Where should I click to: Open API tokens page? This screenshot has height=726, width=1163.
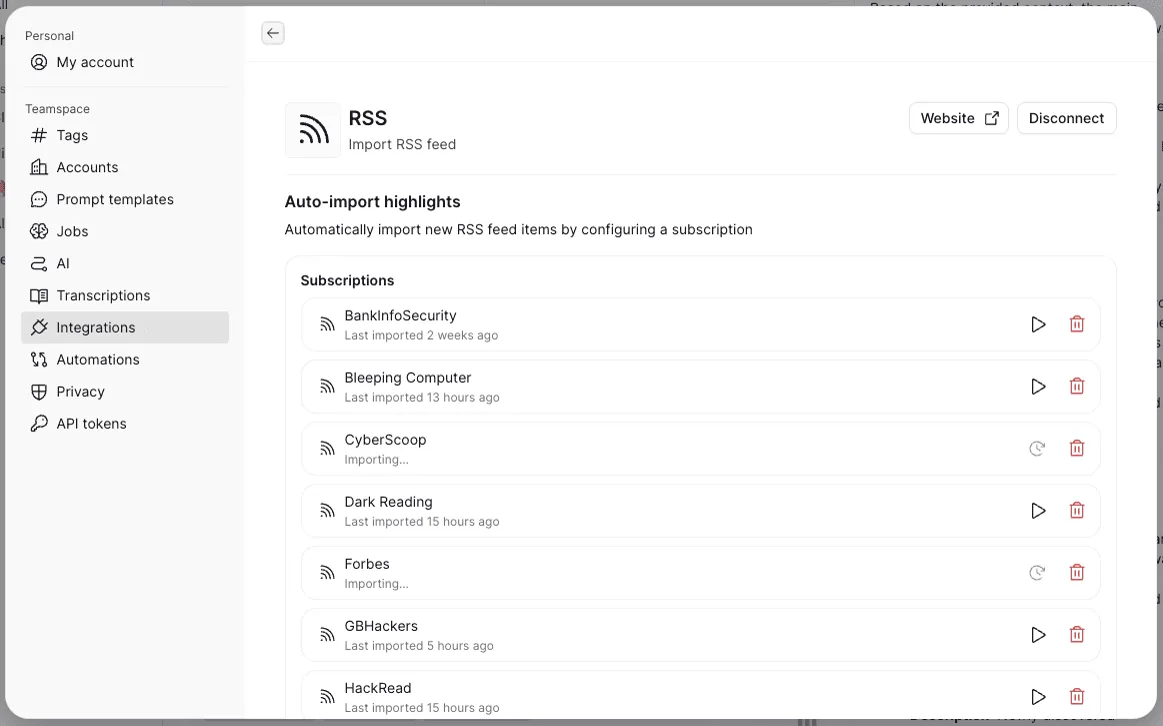coord(125,423)
